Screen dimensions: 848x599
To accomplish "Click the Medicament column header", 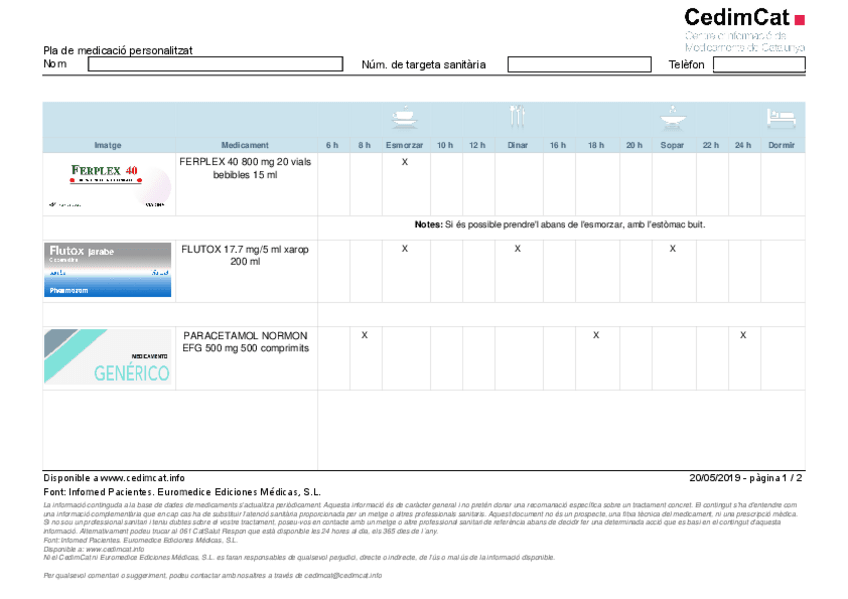I will (245, 145).
